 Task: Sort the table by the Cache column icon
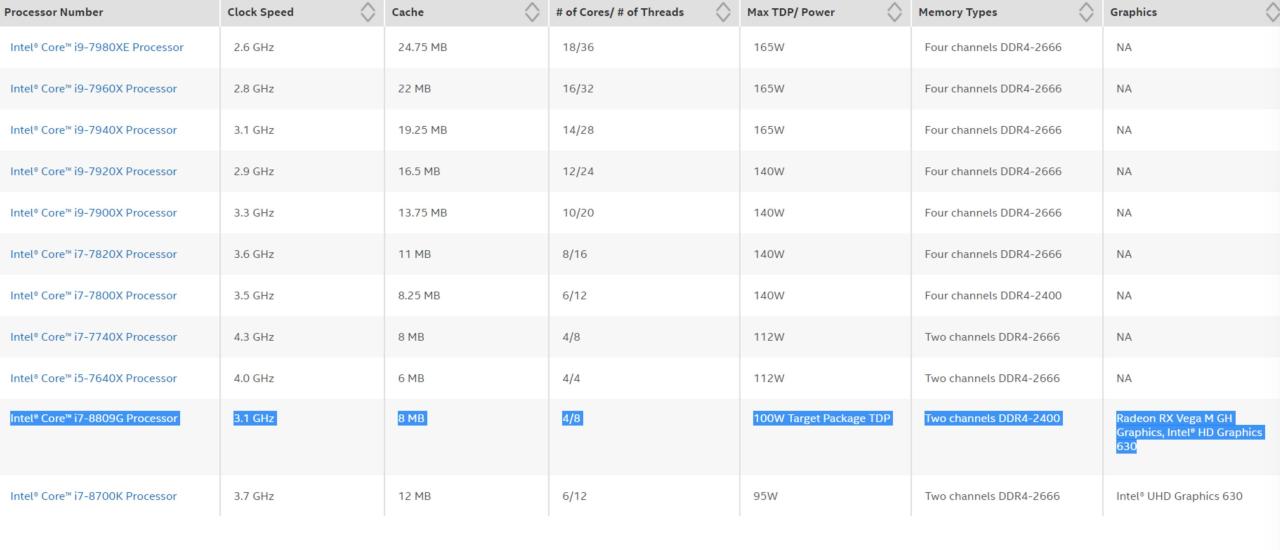click(x=532, y=13)
